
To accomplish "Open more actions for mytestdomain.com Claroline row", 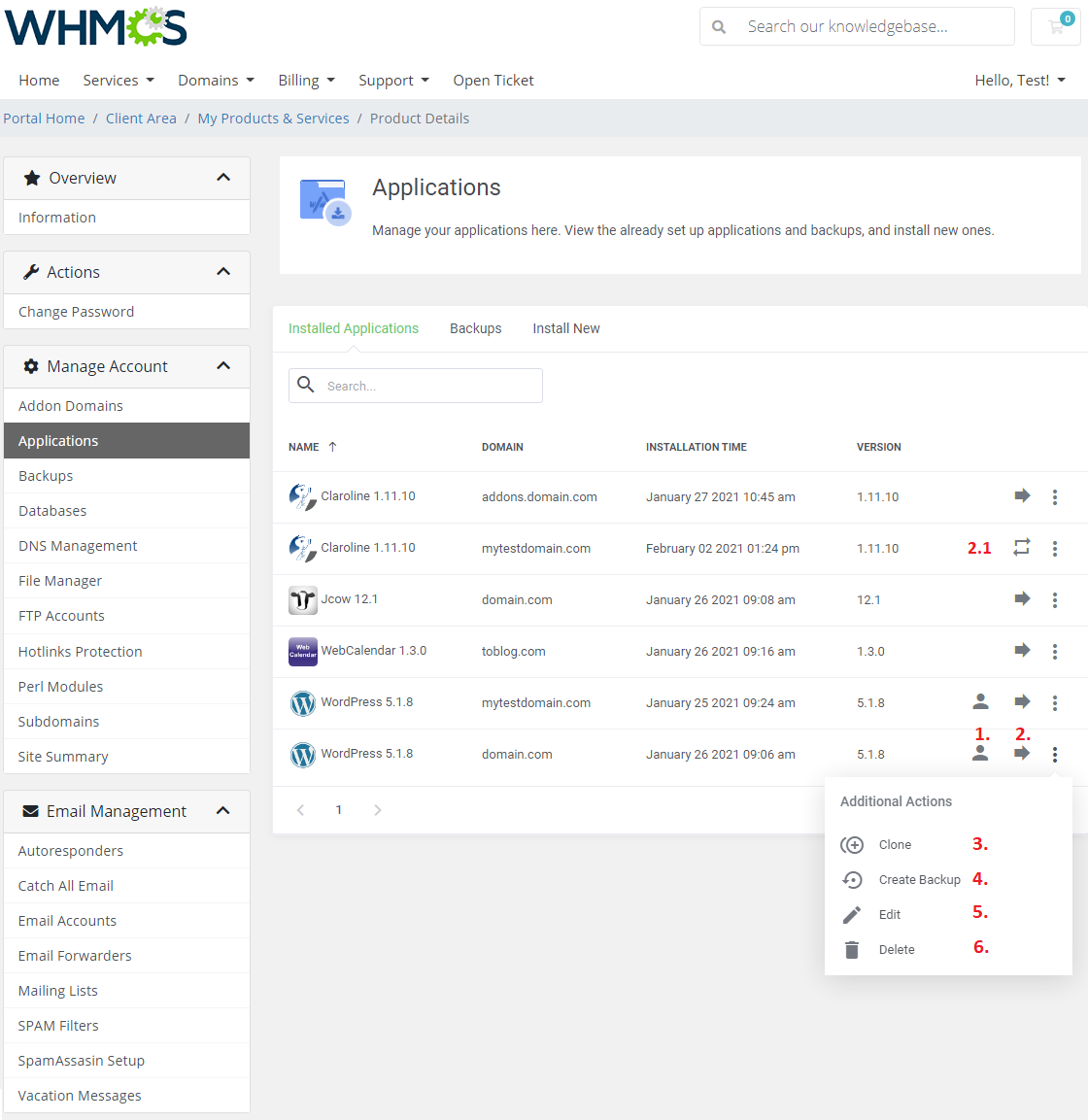I will (1054, 549).
